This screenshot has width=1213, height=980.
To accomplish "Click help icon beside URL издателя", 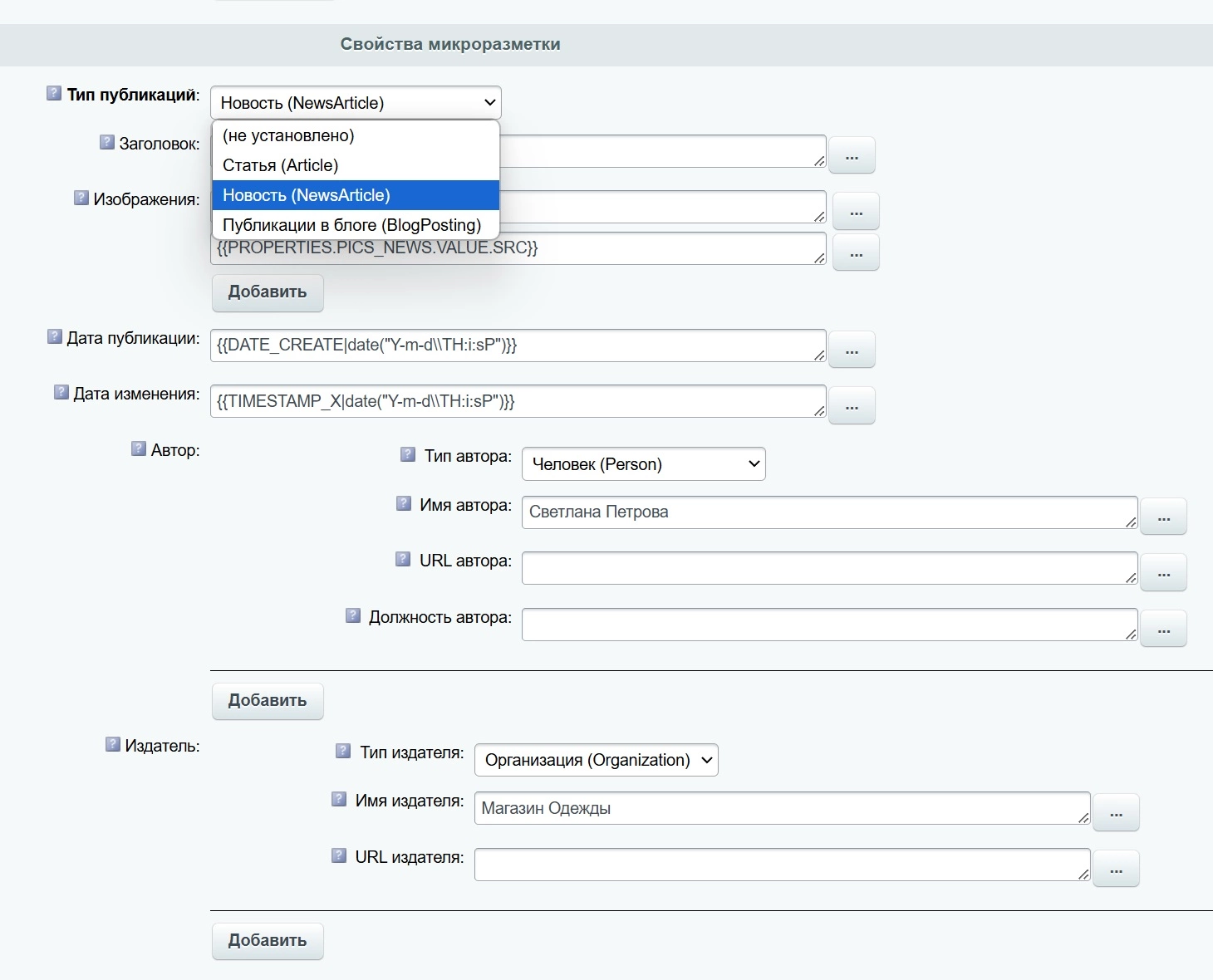I will pos(339,855).
